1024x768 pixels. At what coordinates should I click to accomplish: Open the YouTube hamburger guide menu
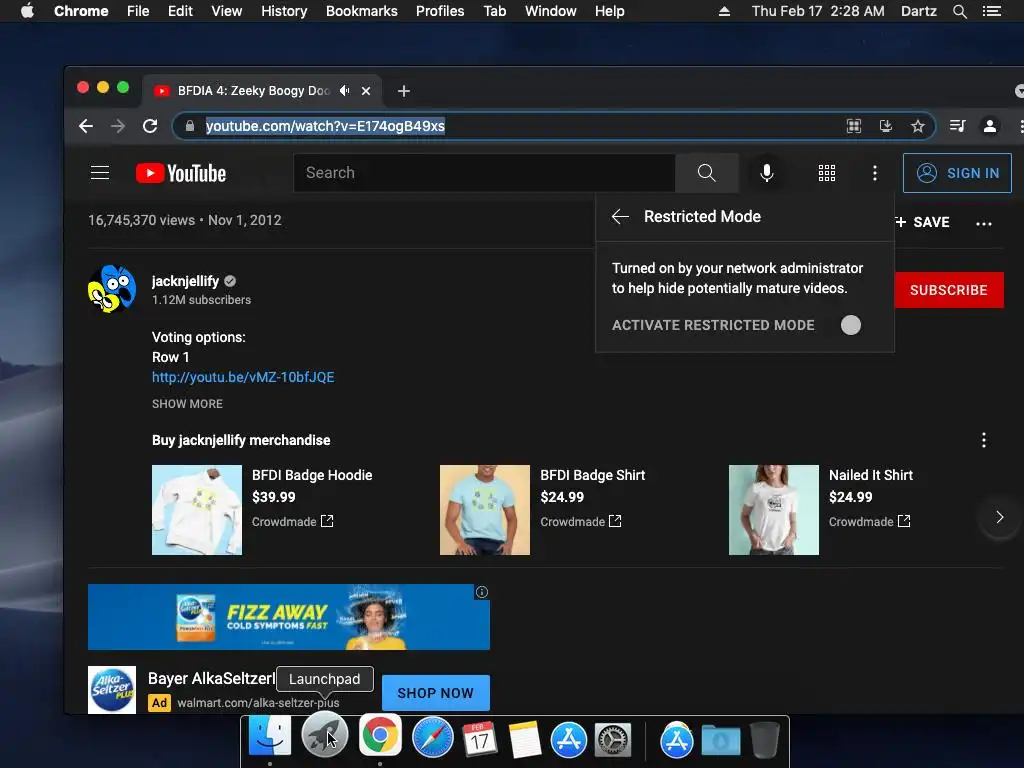(x=100, y=172)
